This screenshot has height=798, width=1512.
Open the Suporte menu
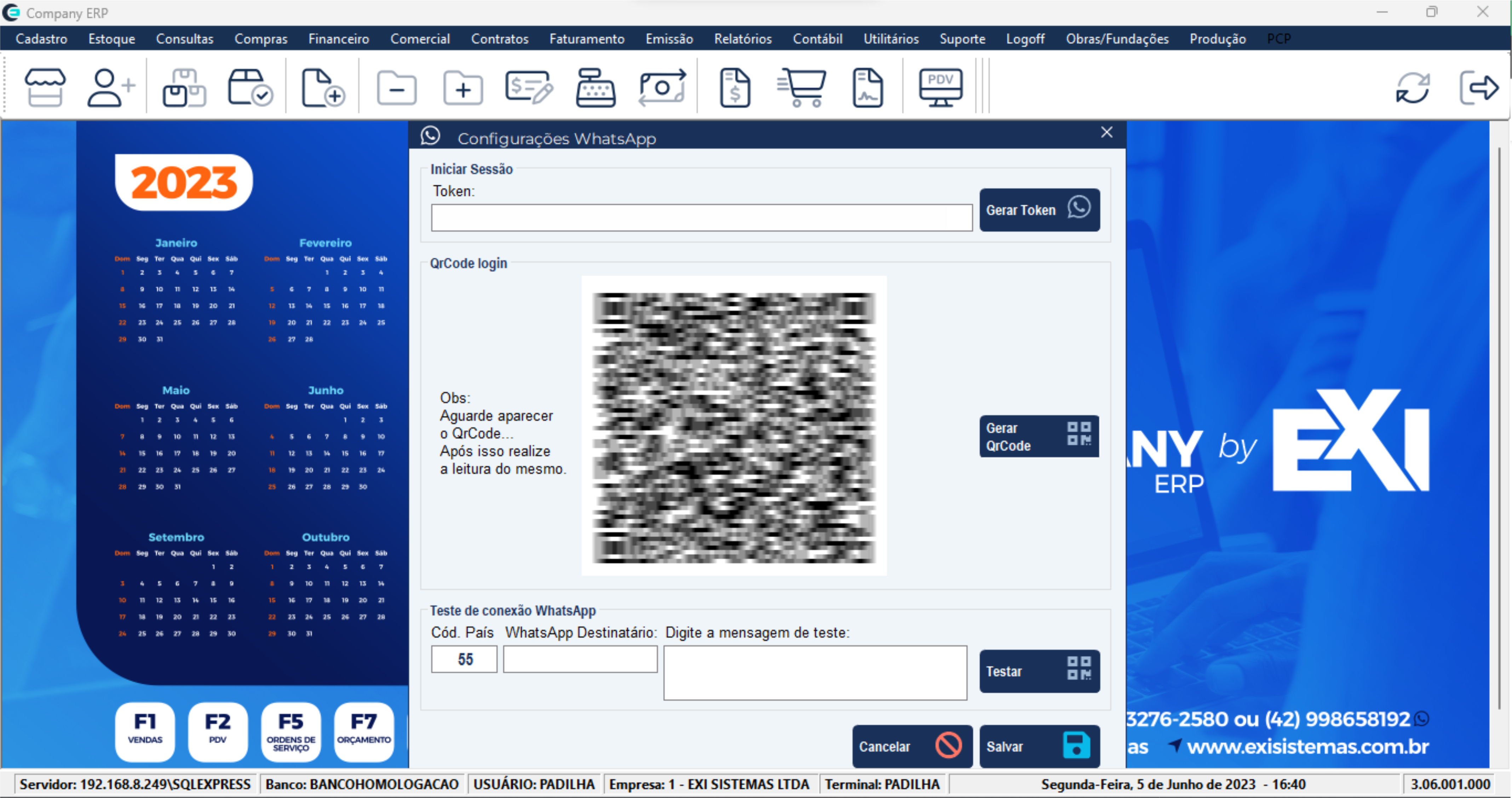coord(962,39)
